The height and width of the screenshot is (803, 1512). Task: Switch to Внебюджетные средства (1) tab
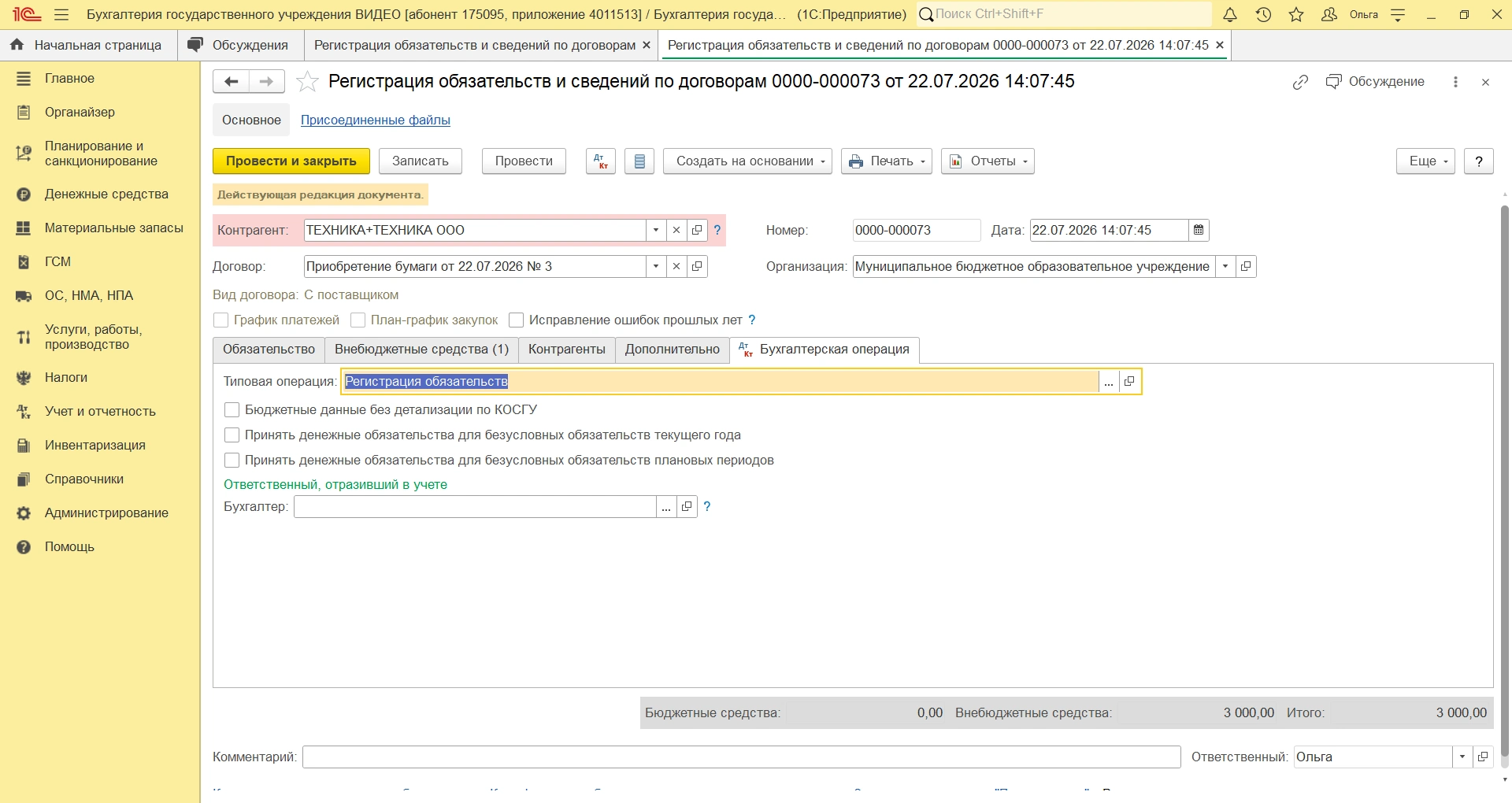(421, 350)
